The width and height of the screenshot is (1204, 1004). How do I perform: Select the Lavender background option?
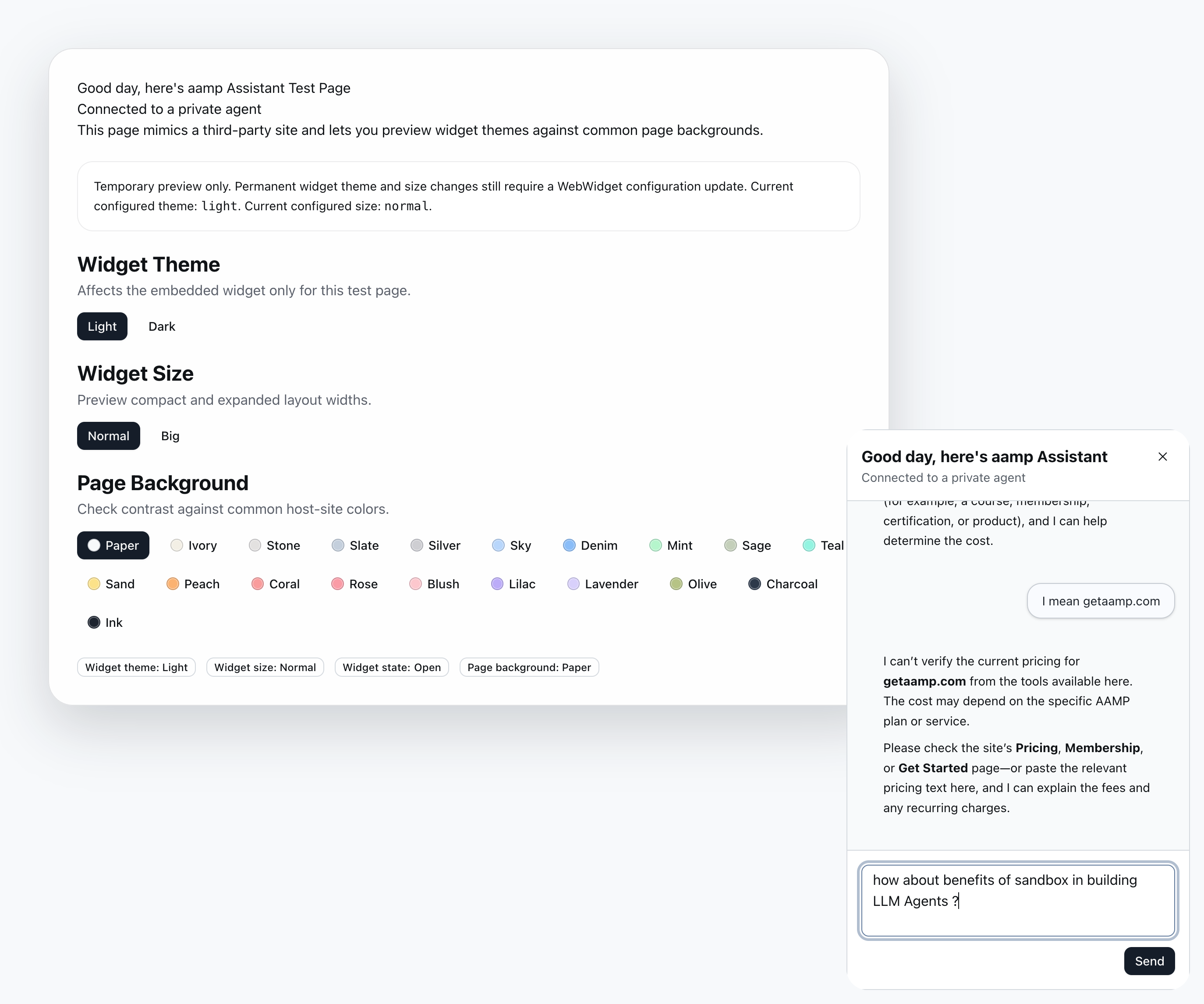click(x=602, y=584)
